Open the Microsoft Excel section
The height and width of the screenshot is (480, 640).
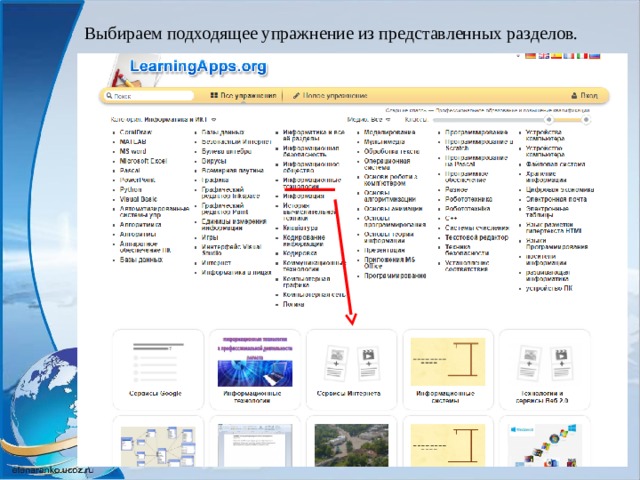[x=143, y=161]
